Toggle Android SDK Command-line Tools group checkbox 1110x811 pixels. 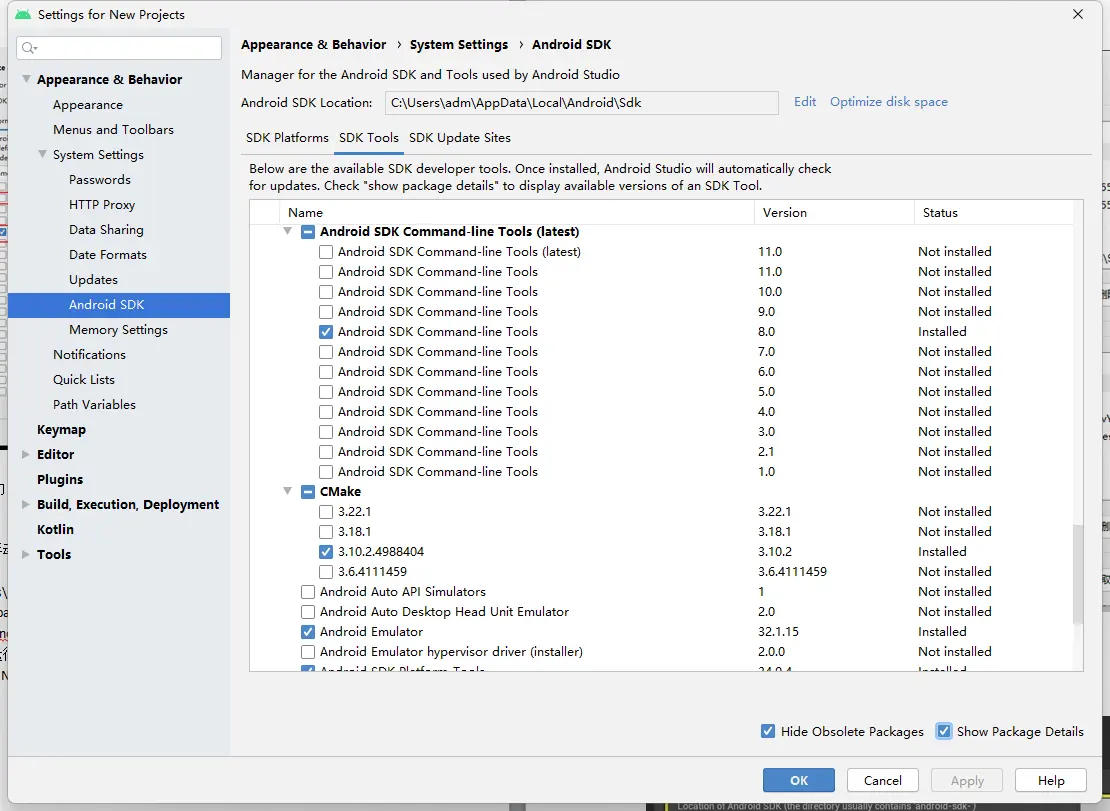(308, 232)
